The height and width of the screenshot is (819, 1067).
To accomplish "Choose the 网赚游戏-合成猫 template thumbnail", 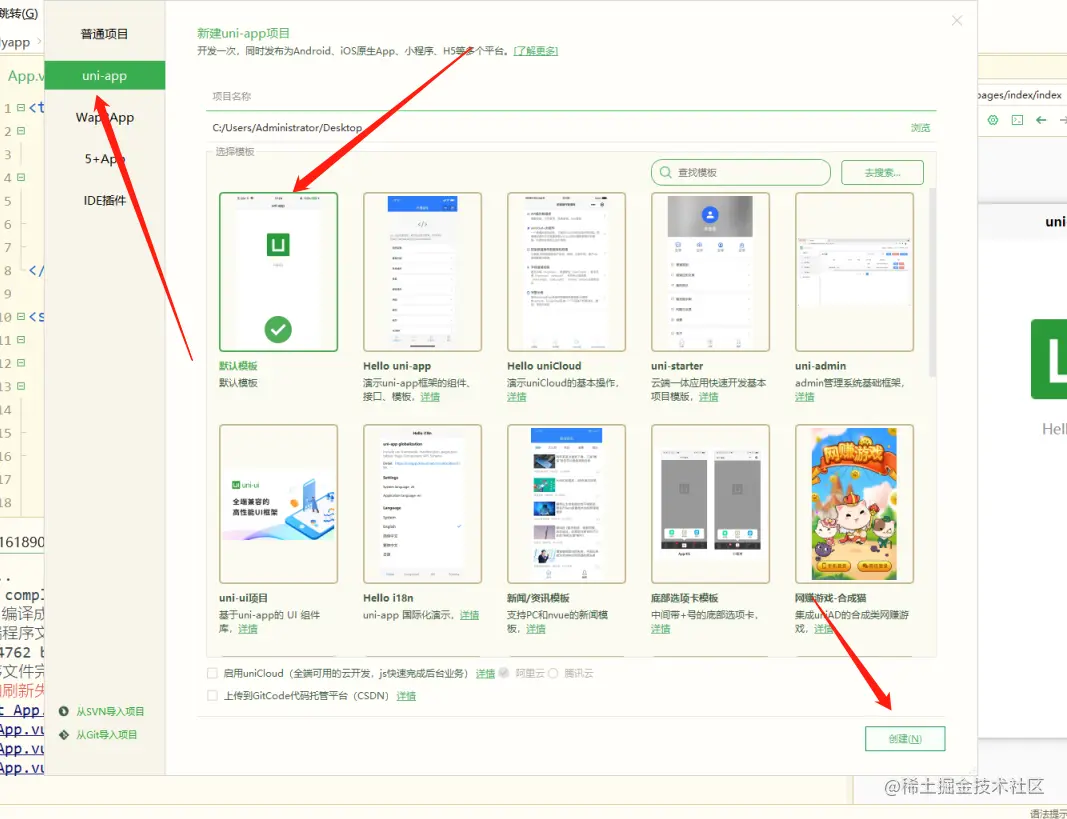I will 854,504.
